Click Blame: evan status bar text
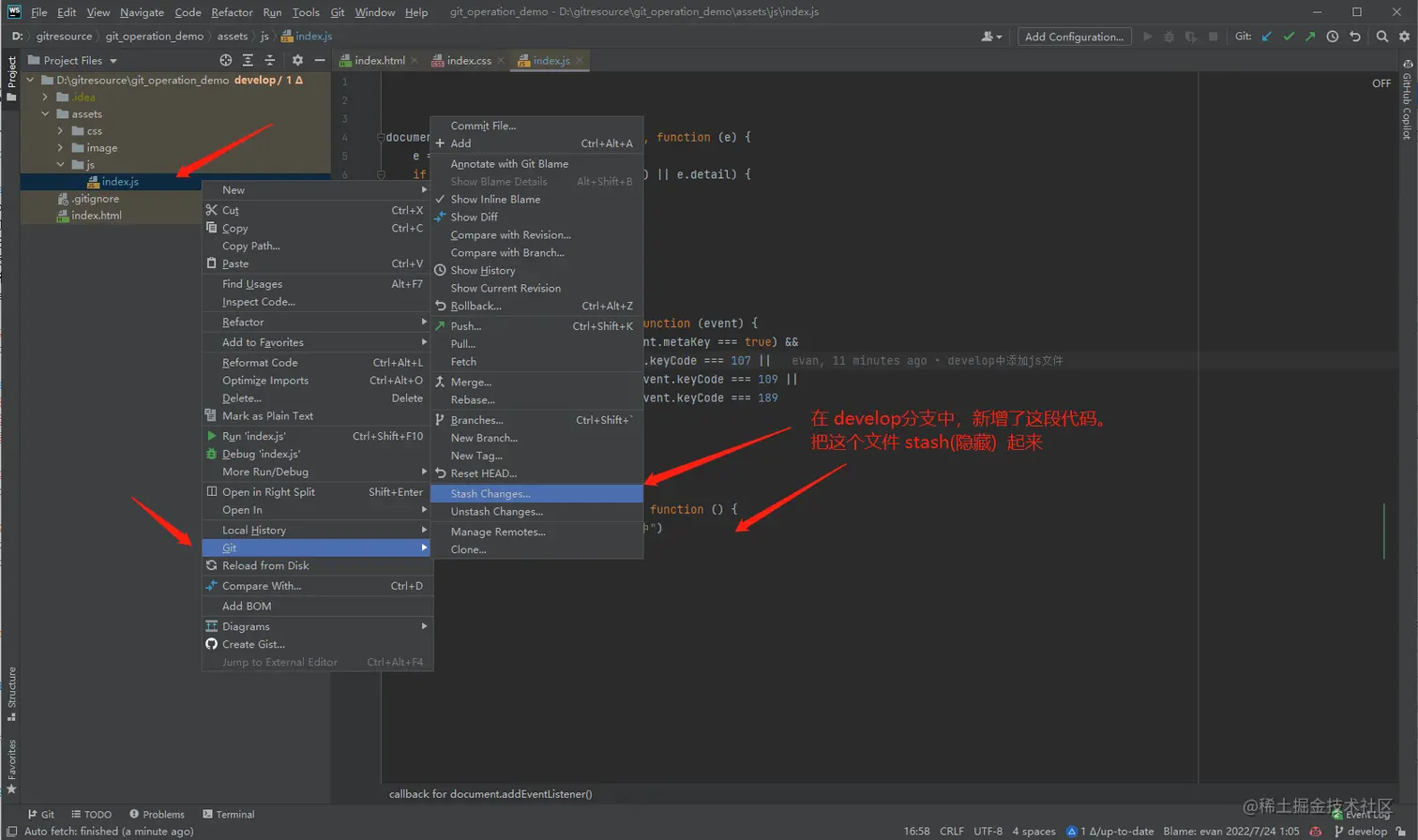 [1231, 831]
